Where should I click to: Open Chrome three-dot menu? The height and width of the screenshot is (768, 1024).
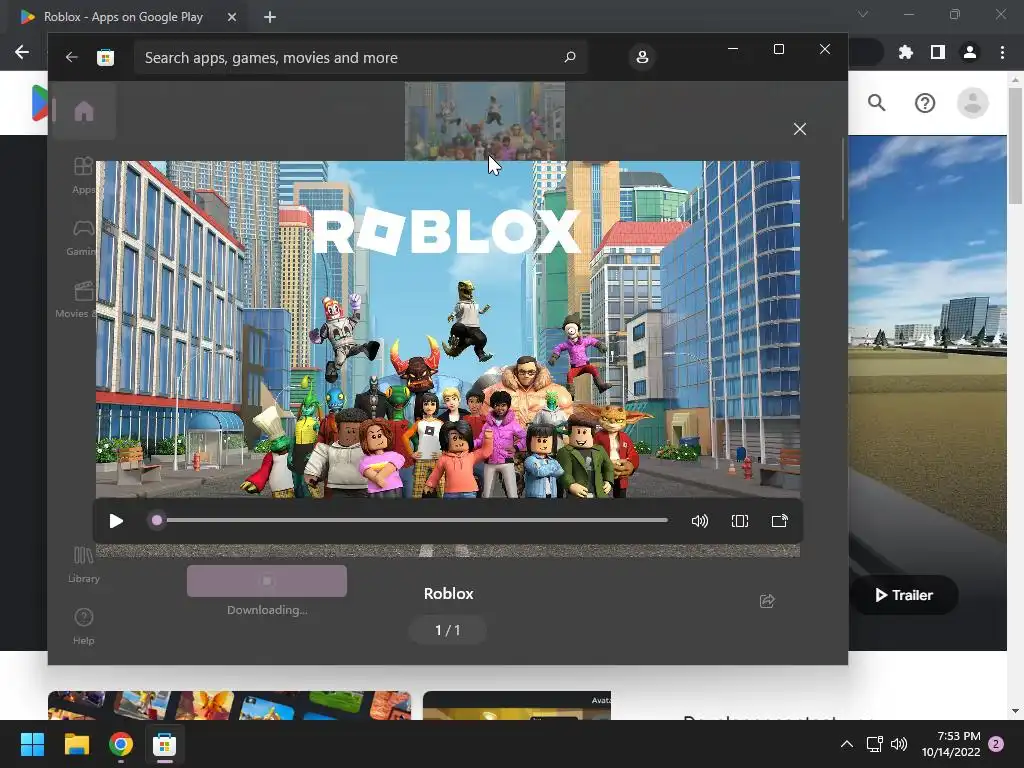pyautogui.click(x=1002, y=52)
